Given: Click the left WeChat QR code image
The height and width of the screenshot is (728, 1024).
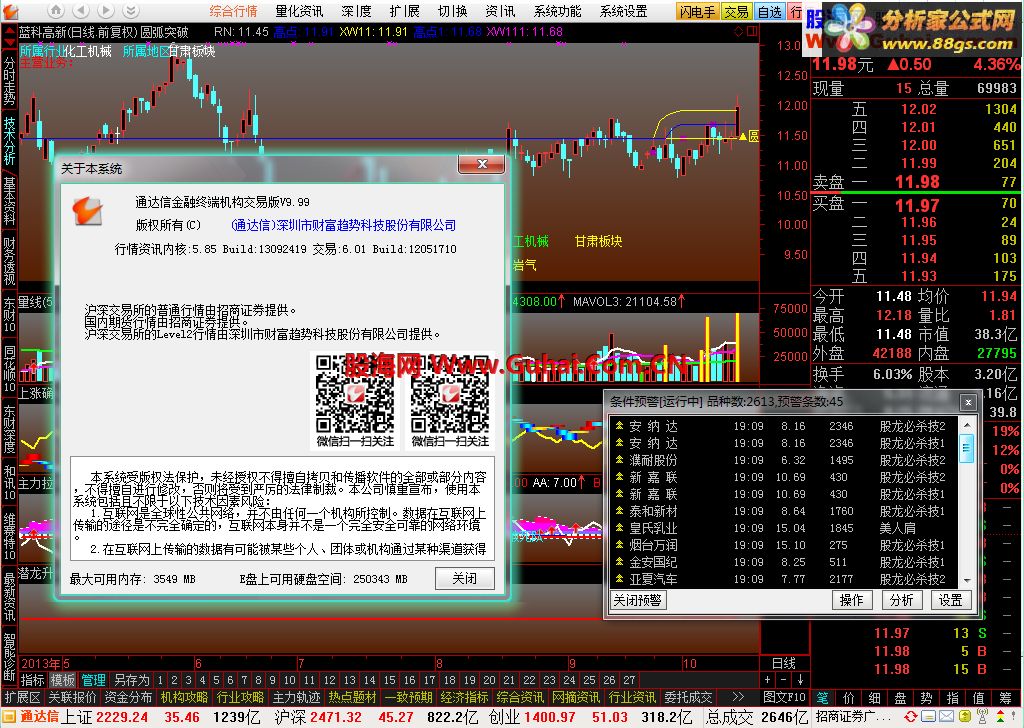Looking at the screenshot, I should click(355, 400).
